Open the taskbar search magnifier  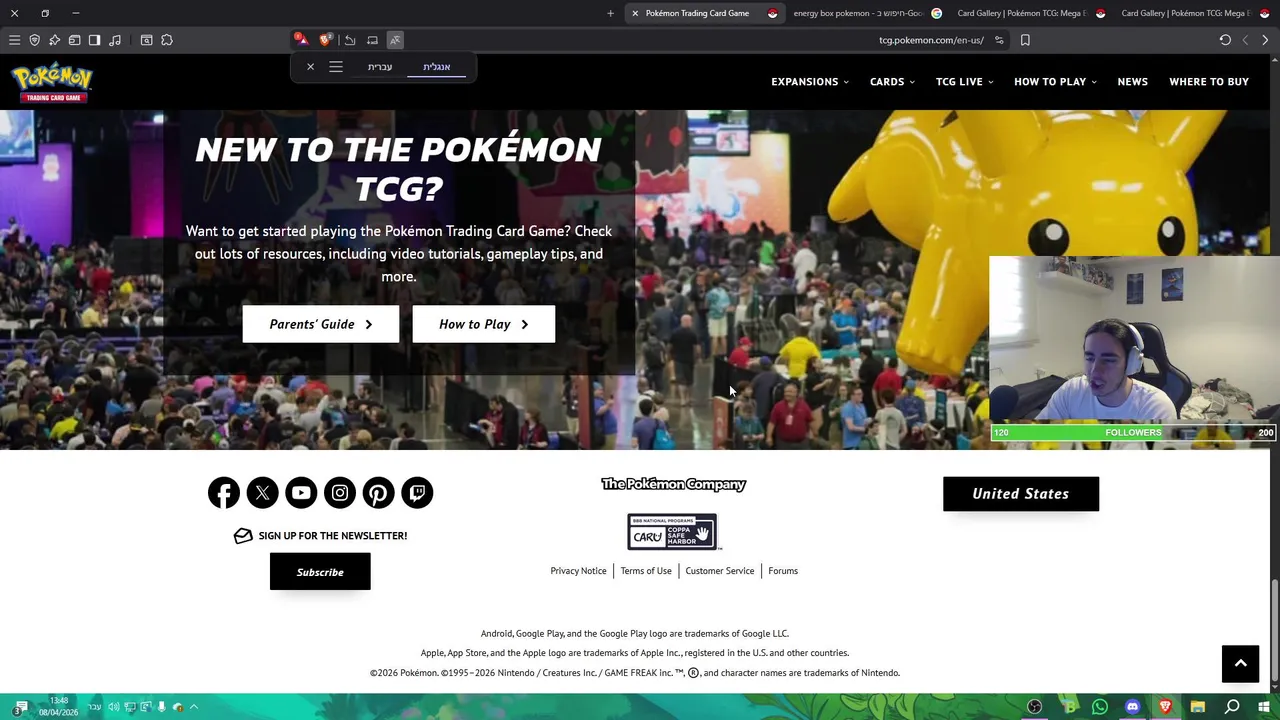[1232, 707]
